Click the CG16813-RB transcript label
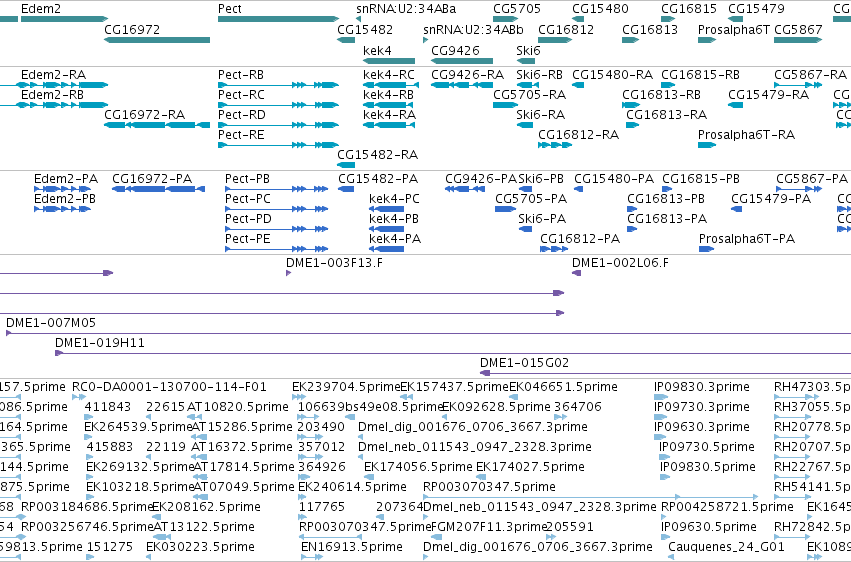Viewport: 851px width, 562px height. click(x=661, y=94)
